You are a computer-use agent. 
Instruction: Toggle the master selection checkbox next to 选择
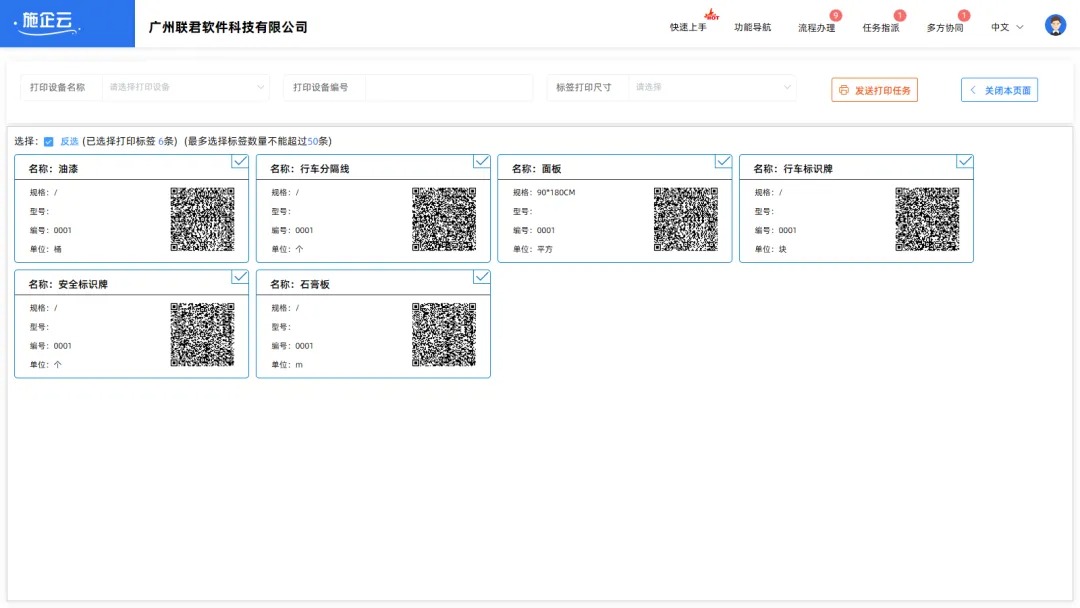[x=48, y=141]
